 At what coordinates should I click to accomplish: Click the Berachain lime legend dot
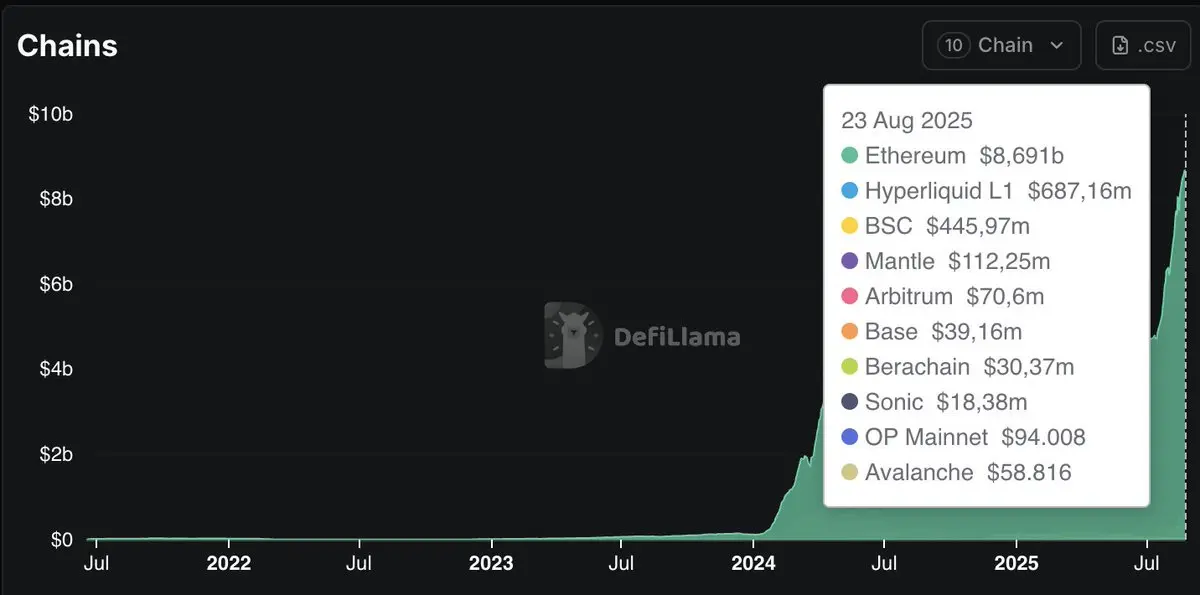click(x=850, y=367)
